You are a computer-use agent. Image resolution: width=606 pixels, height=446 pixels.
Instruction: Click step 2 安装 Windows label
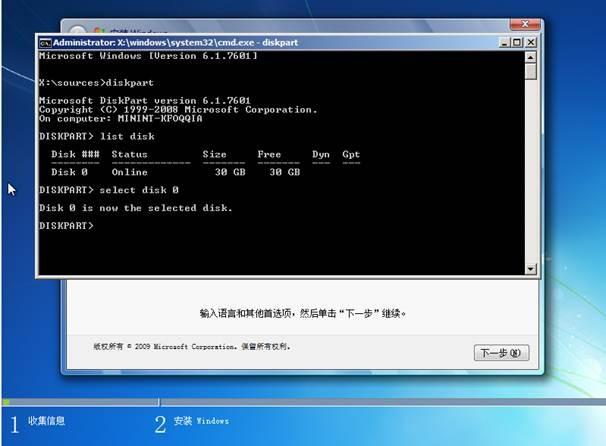coord(201,421)
